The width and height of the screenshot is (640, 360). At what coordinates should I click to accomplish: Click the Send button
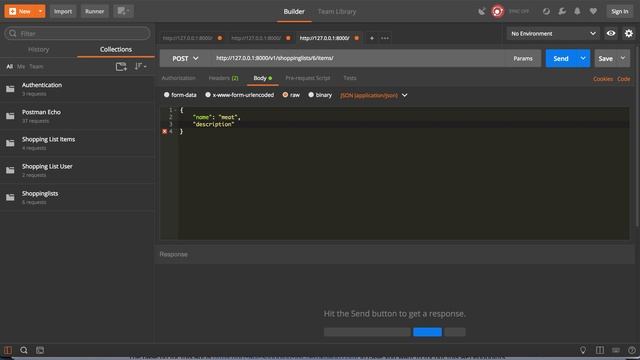pos(561,58)
